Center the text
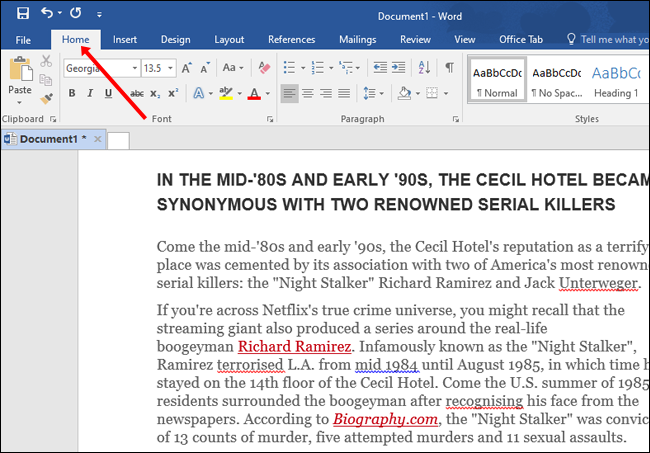The height and width of the screenshot is (453, 650). (308, 93)
